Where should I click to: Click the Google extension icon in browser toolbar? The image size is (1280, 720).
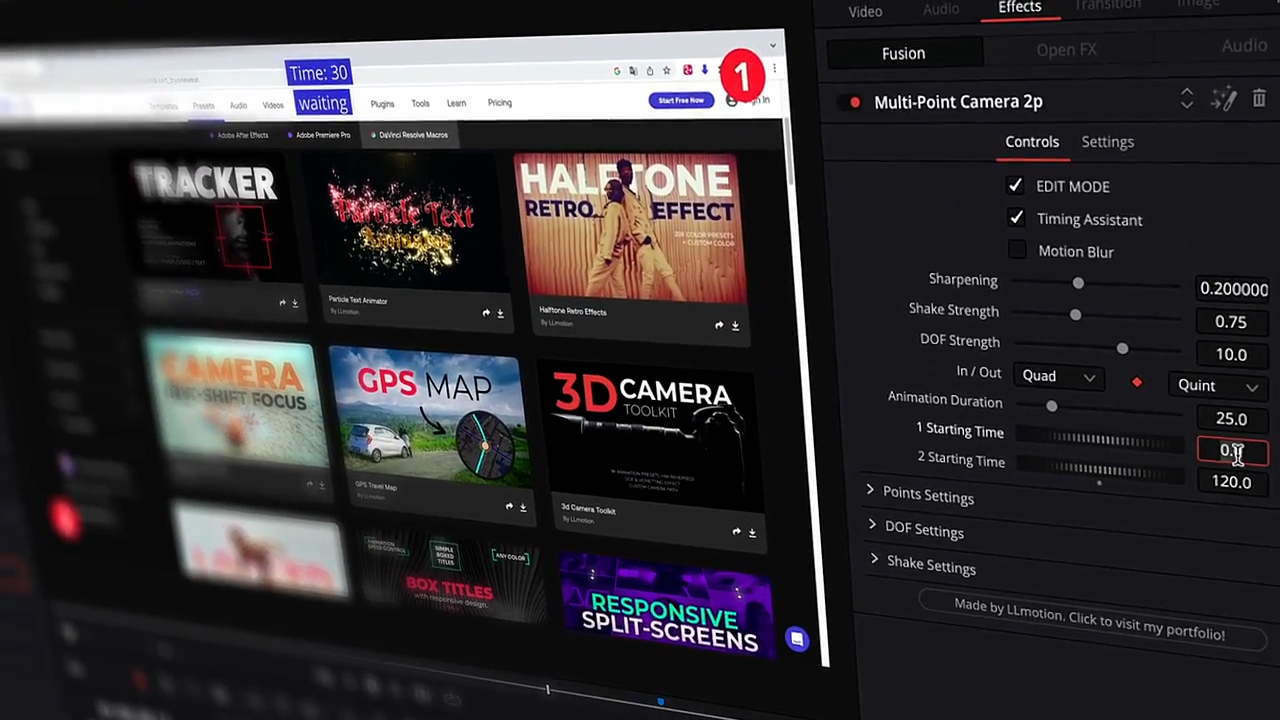tap(617, 70)
